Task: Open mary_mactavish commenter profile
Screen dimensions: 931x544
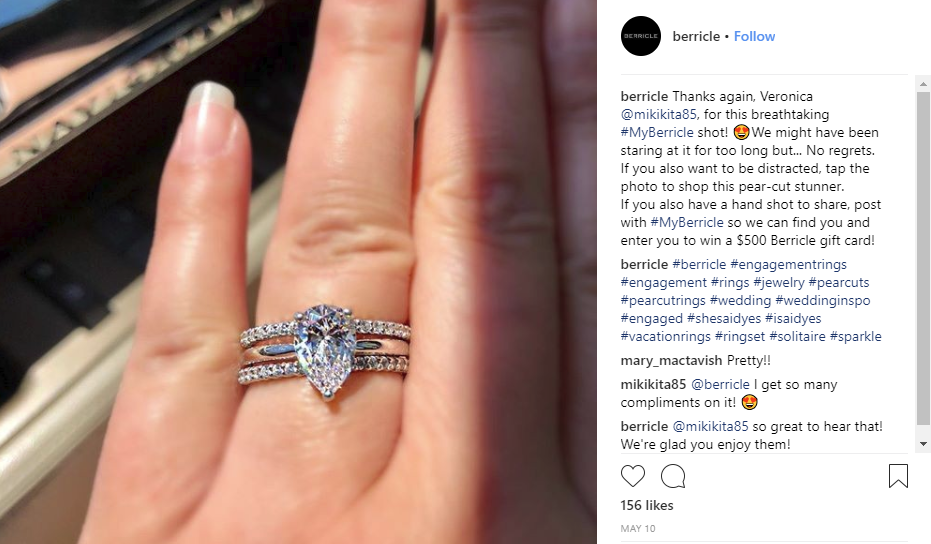Action: tap(671, 360)
